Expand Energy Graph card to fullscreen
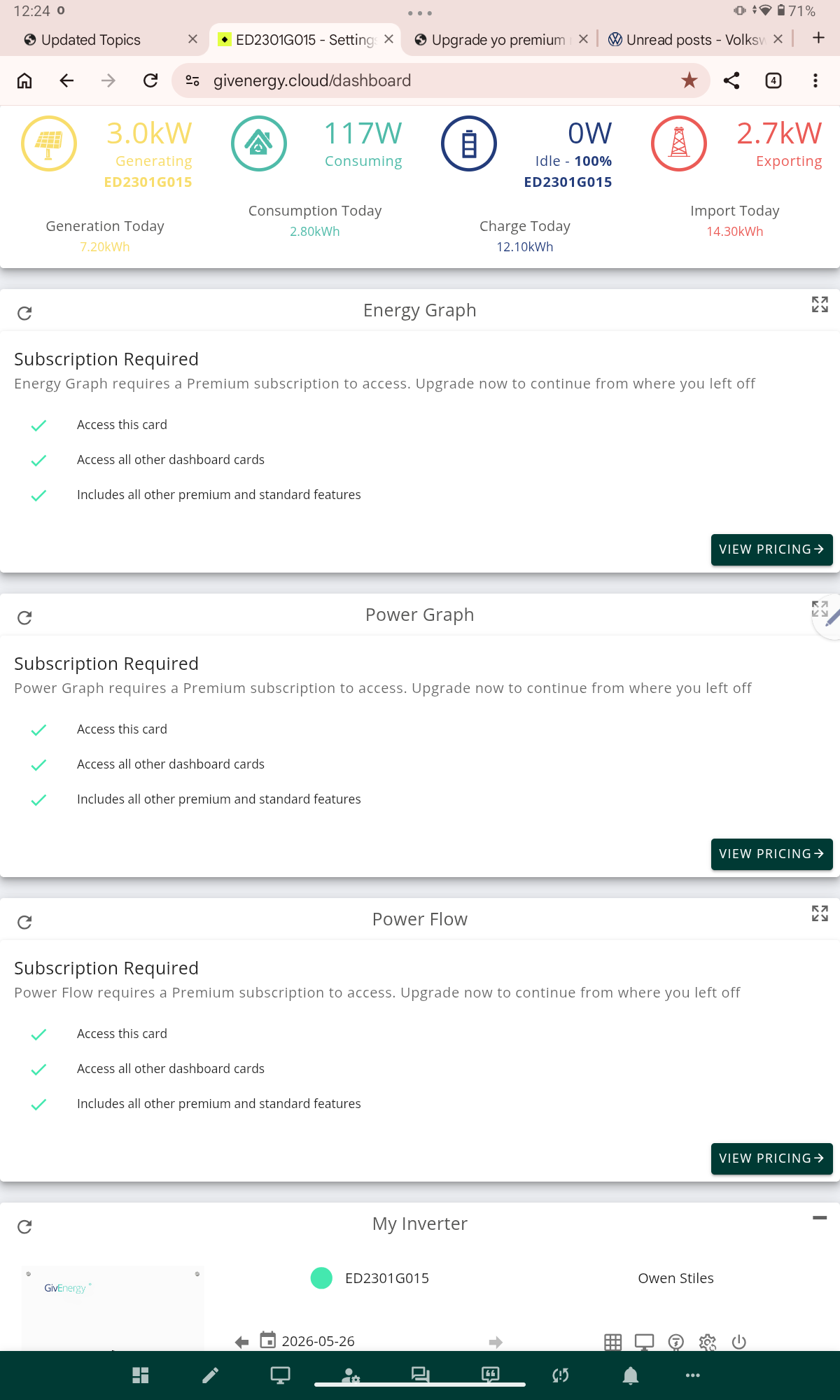Viewport: 840px width, 1400px height. point(820,304)
